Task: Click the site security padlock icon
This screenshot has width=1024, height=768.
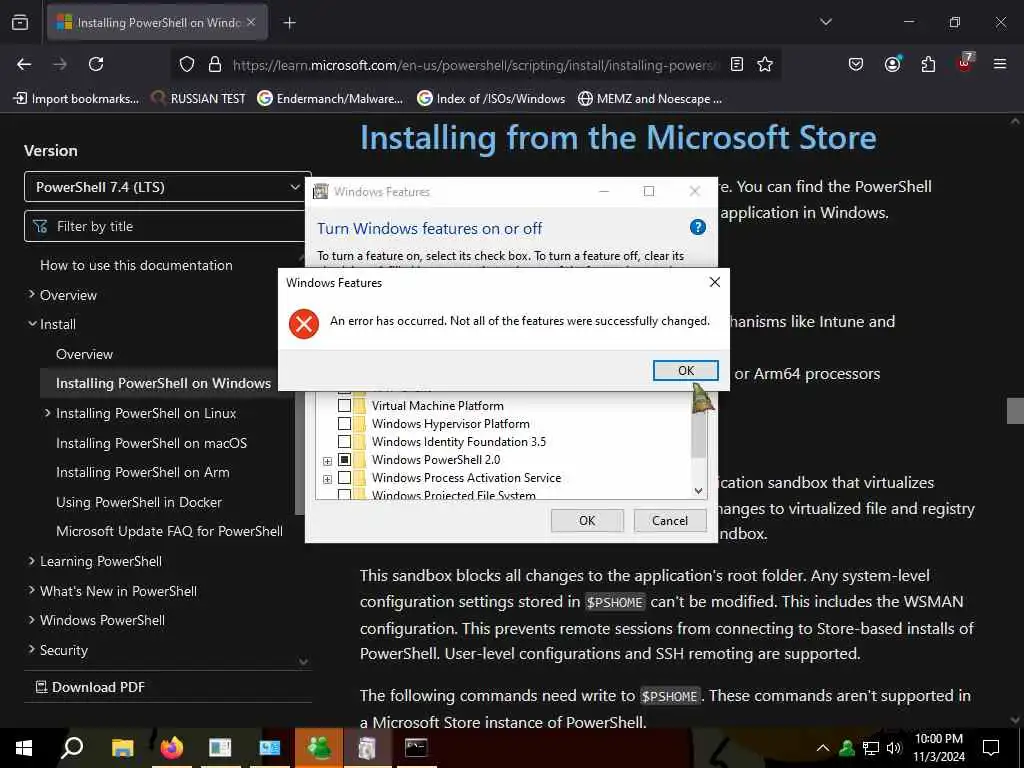Action: (215, 64)
